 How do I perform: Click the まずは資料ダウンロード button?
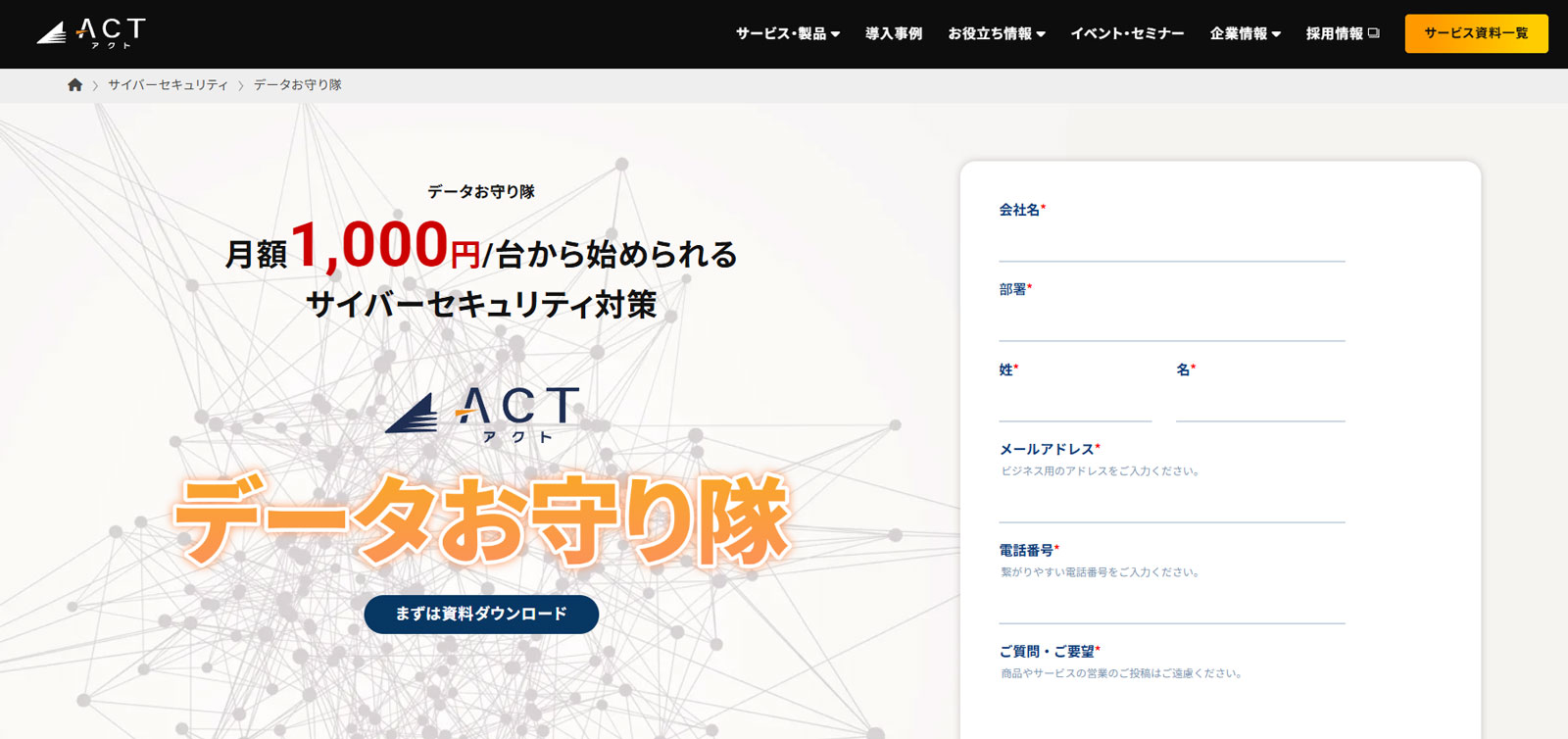point(481,615)
